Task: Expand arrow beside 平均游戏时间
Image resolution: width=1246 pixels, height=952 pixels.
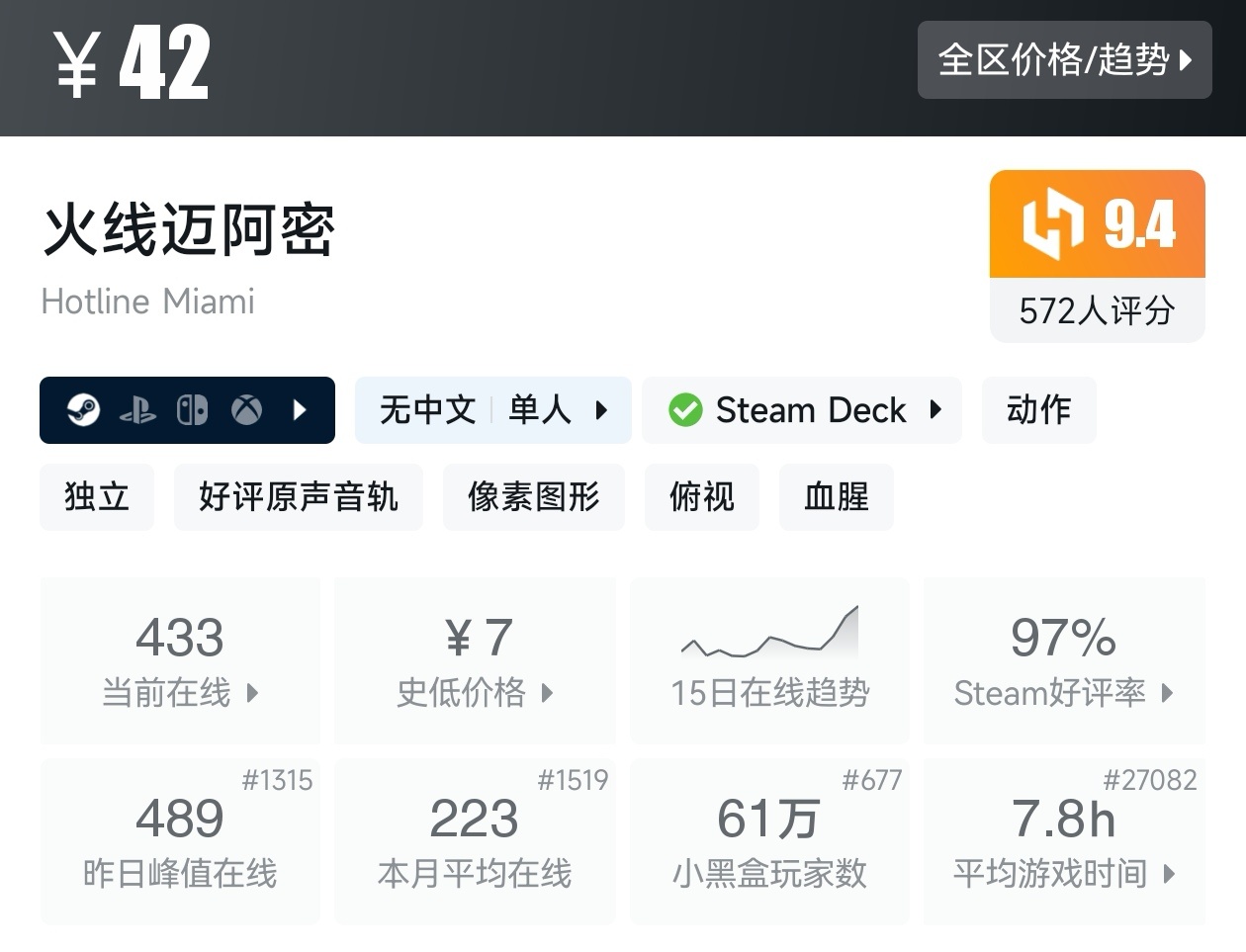Action: tap(1170, 874)
